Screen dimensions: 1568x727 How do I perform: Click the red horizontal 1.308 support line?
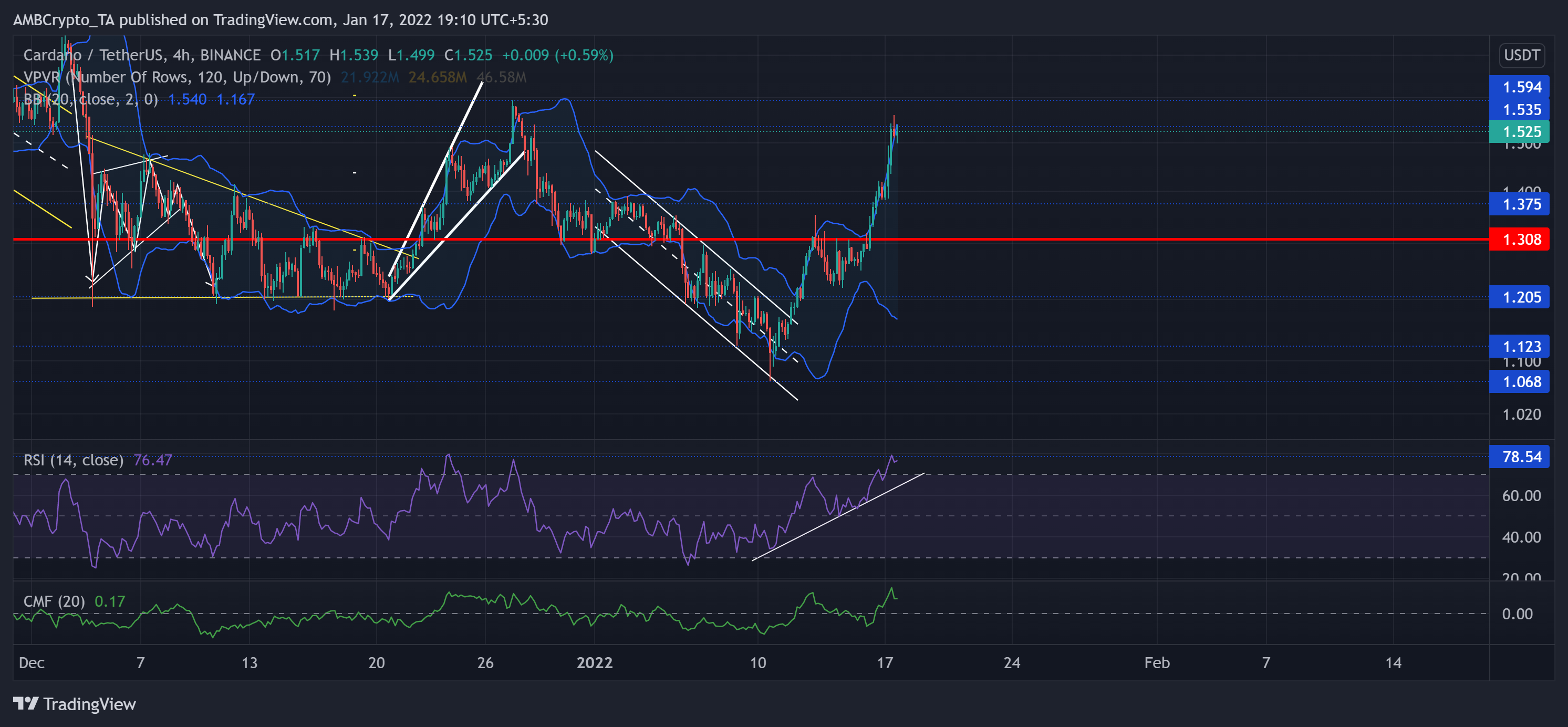[x=751, y=240]
